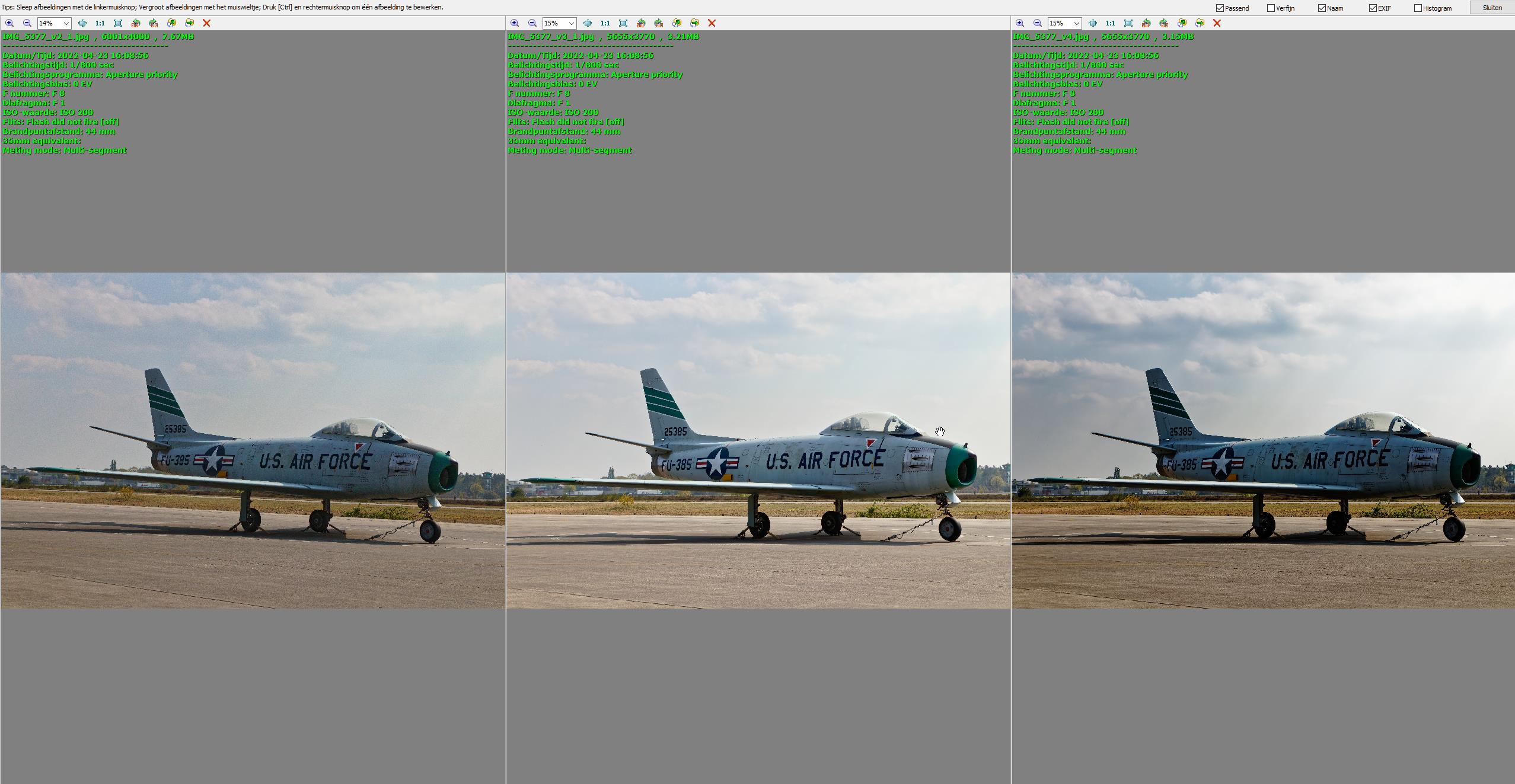Enable the Verfijn checkbox

click(x=1271, y=8)
